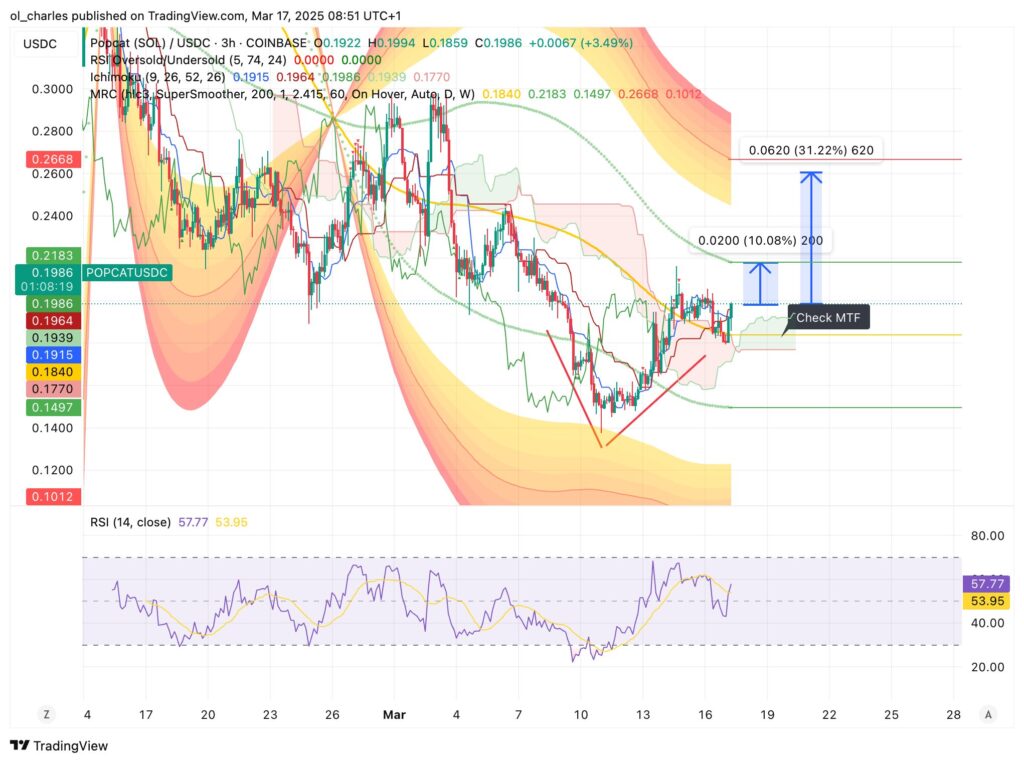1024x763 pixels.
Task: Click the yellow 53.95 RSI value label
Action: [987, 601]
